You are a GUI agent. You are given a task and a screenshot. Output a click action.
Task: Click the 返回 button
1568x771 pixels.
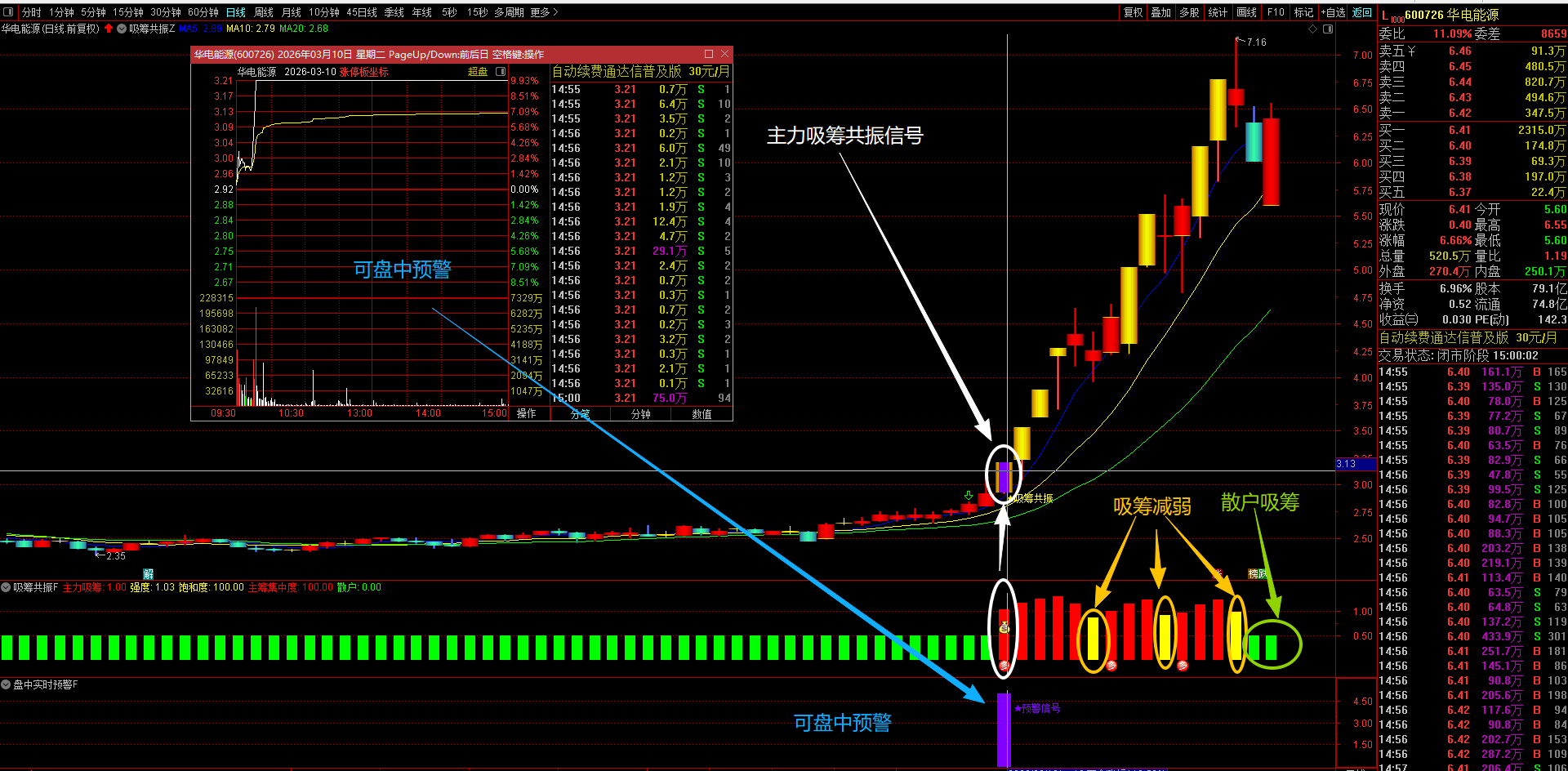click(x=1362, y=12)
